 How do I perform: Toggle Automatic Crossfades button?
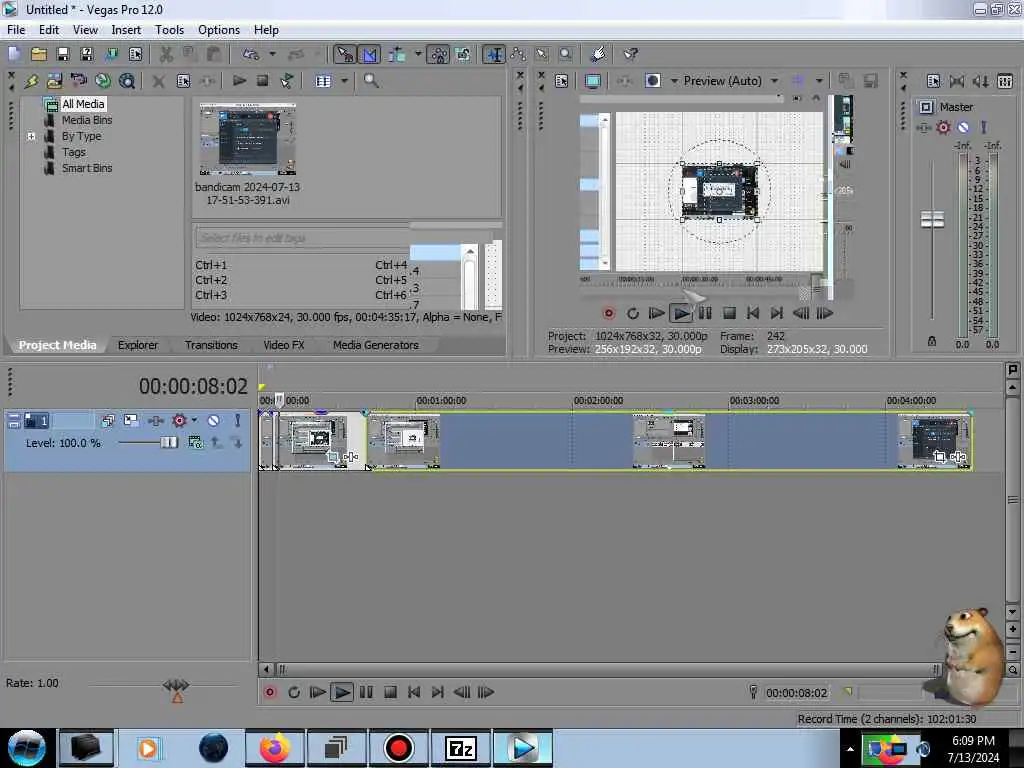369,54
